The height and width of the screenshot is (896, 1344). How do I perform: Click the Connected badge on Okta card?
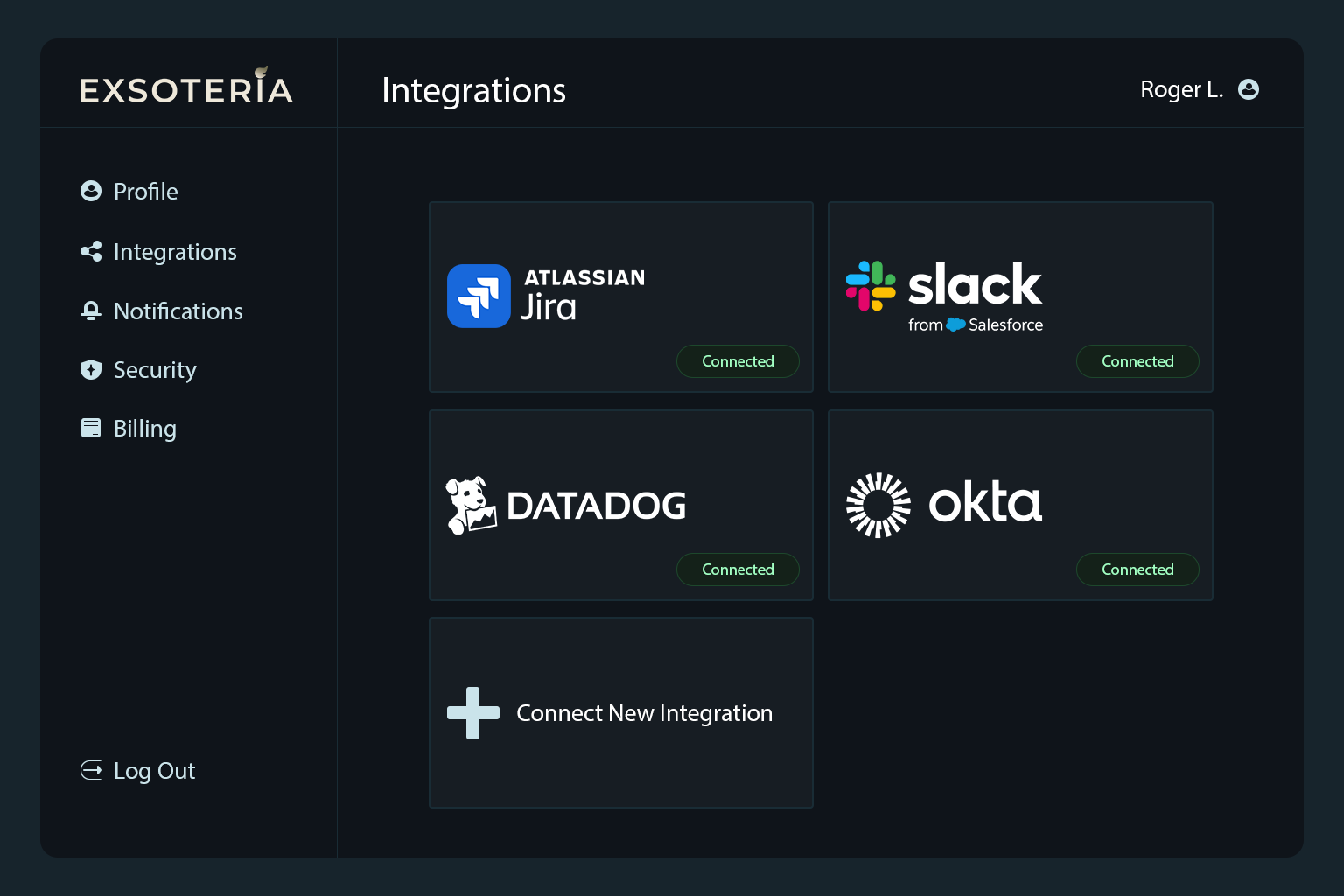(x=1137, y=570)
